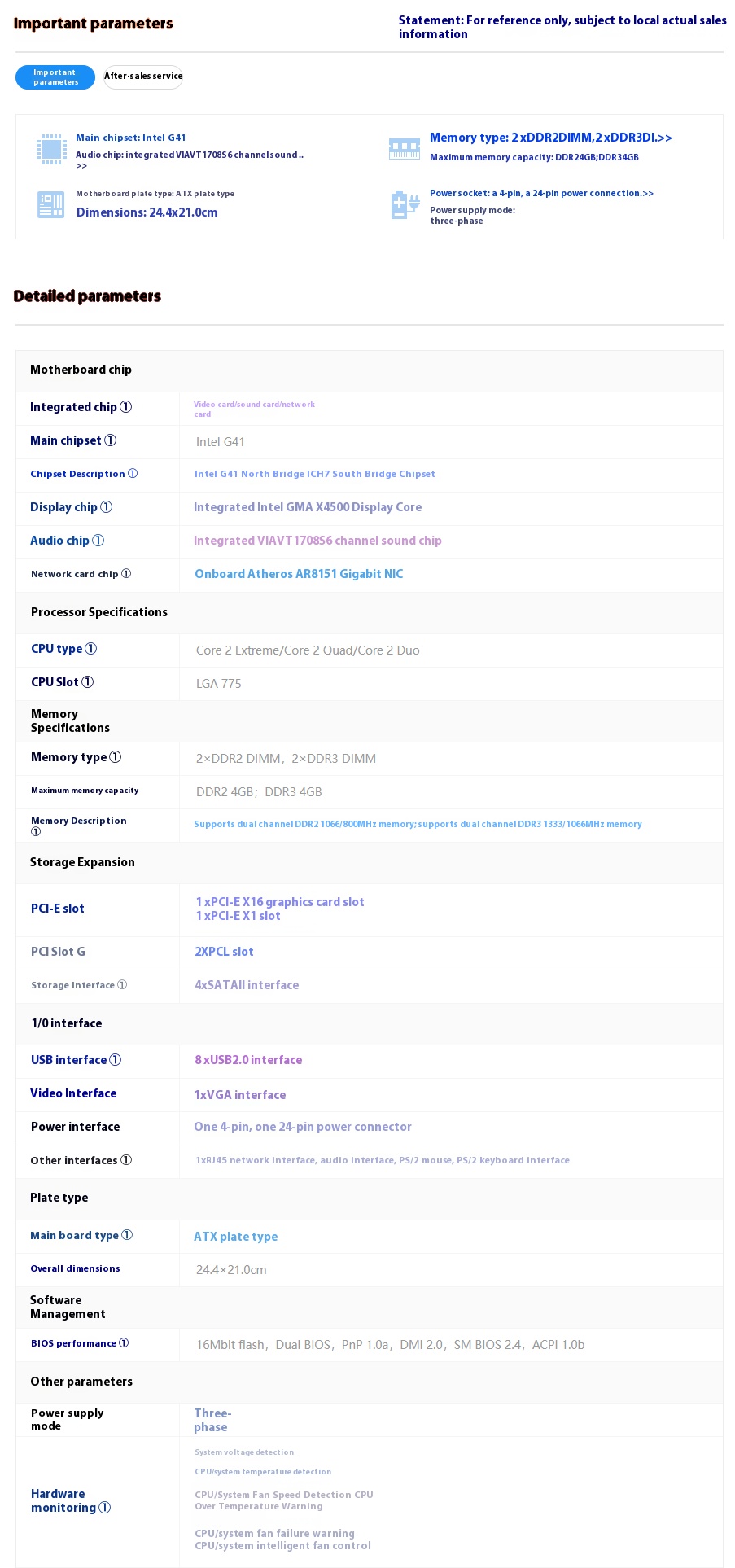Click System voltage detection text
Image resolution: width=735 pixels, height=1568 pixels.
[244, 1452]
